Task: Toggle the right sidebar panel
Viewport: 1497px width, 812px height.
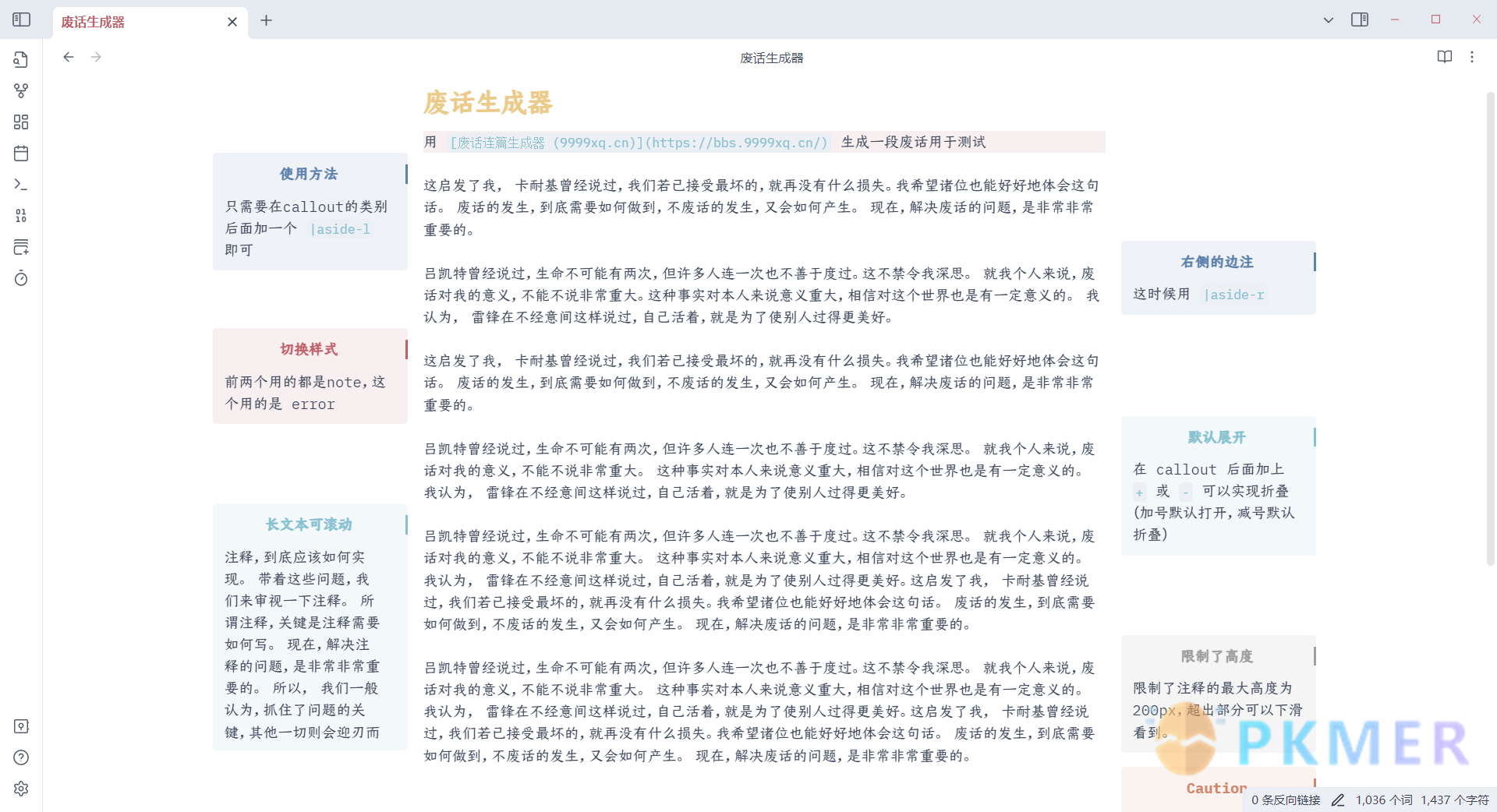Action: pyautogui.click(x=1360, y=19)
